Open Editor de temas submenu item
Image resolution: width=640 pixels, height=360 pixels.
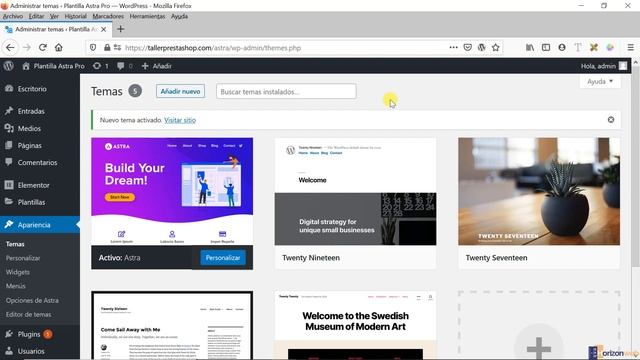[x=28, y=314]
